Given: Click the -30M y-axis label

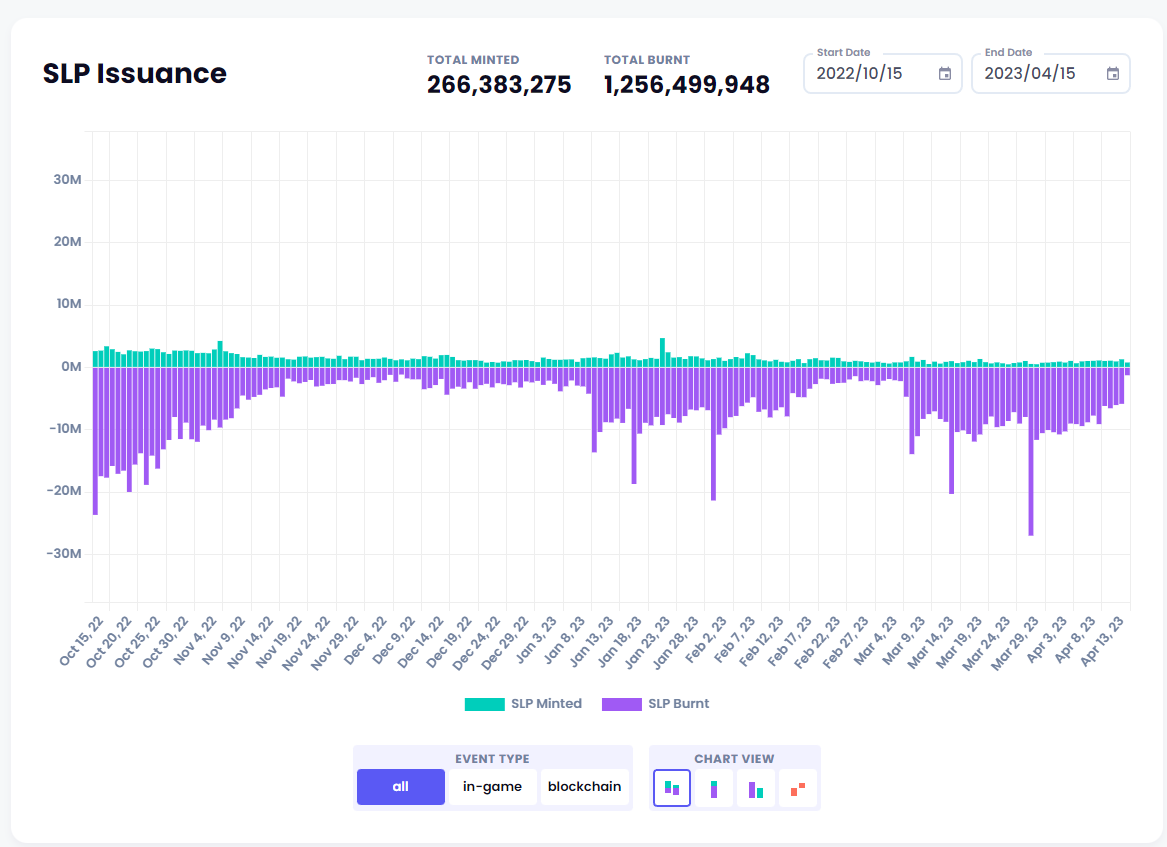Looking at the screenshot, I should [64, 554].
